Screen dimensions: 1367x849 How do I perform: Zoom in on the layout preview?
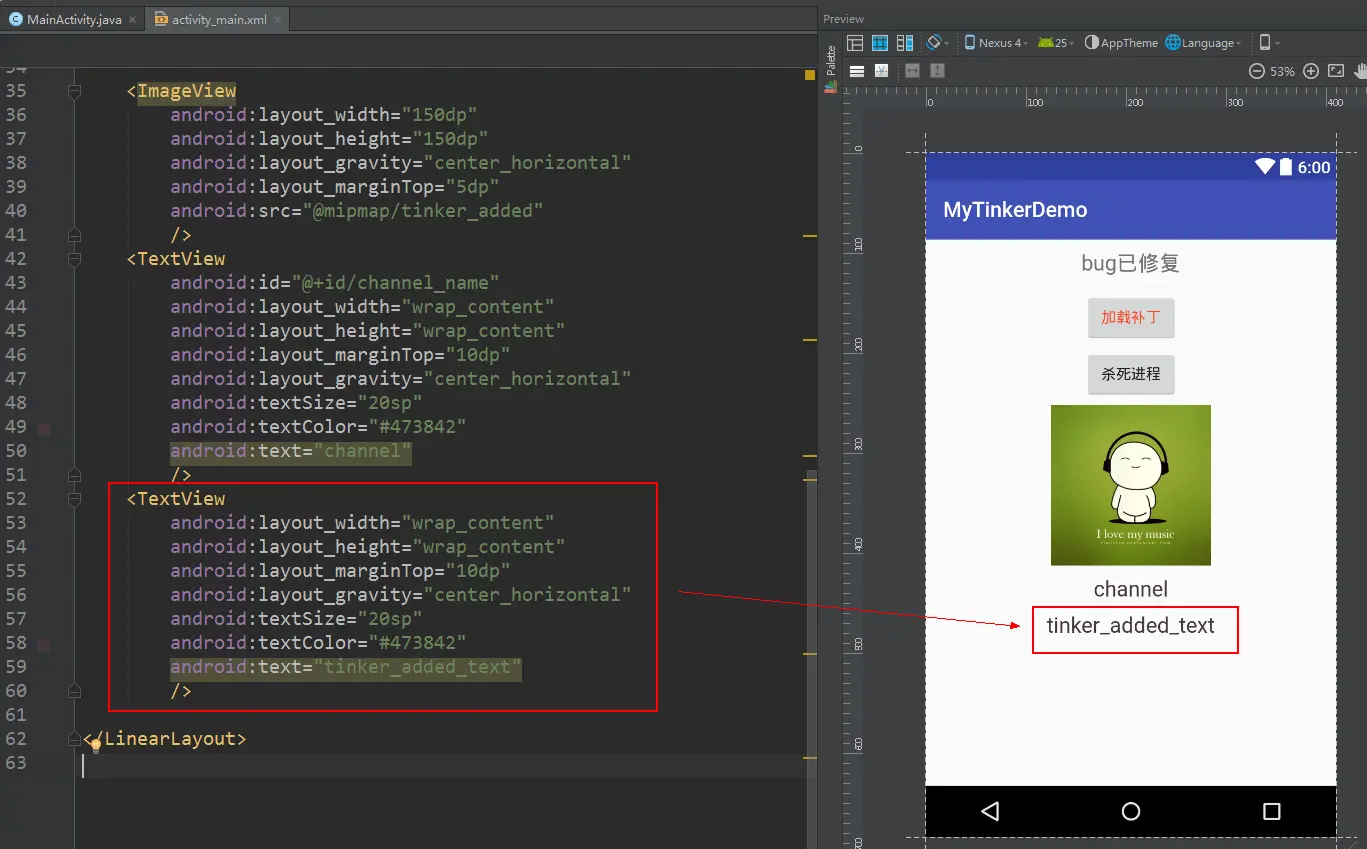(x=1311, y=71)
